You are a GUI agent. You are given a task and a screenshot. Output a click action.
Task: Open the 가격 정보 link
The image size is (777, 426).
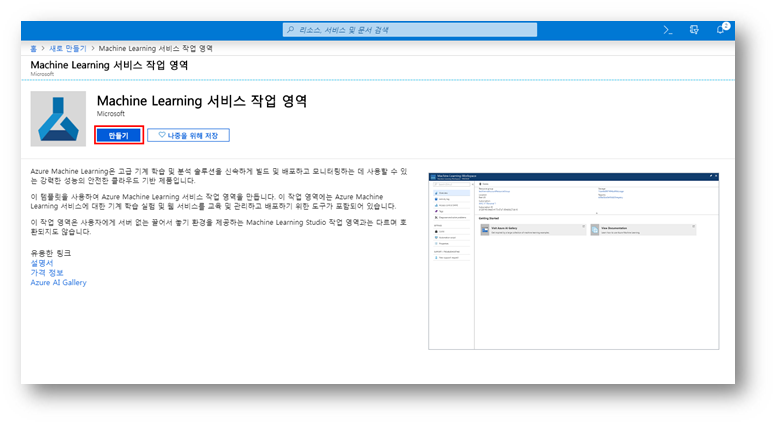click(x=47, y=273)
